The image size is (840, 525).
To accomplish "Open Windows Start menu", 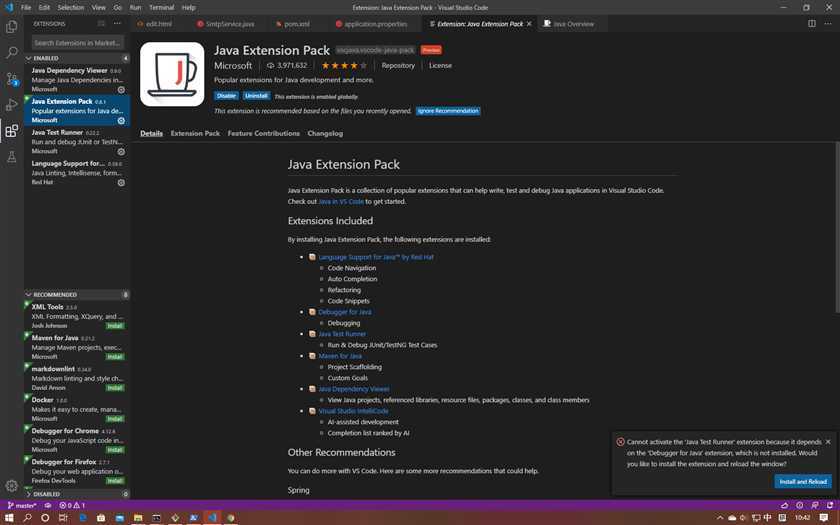I will [x=9, y=518].
